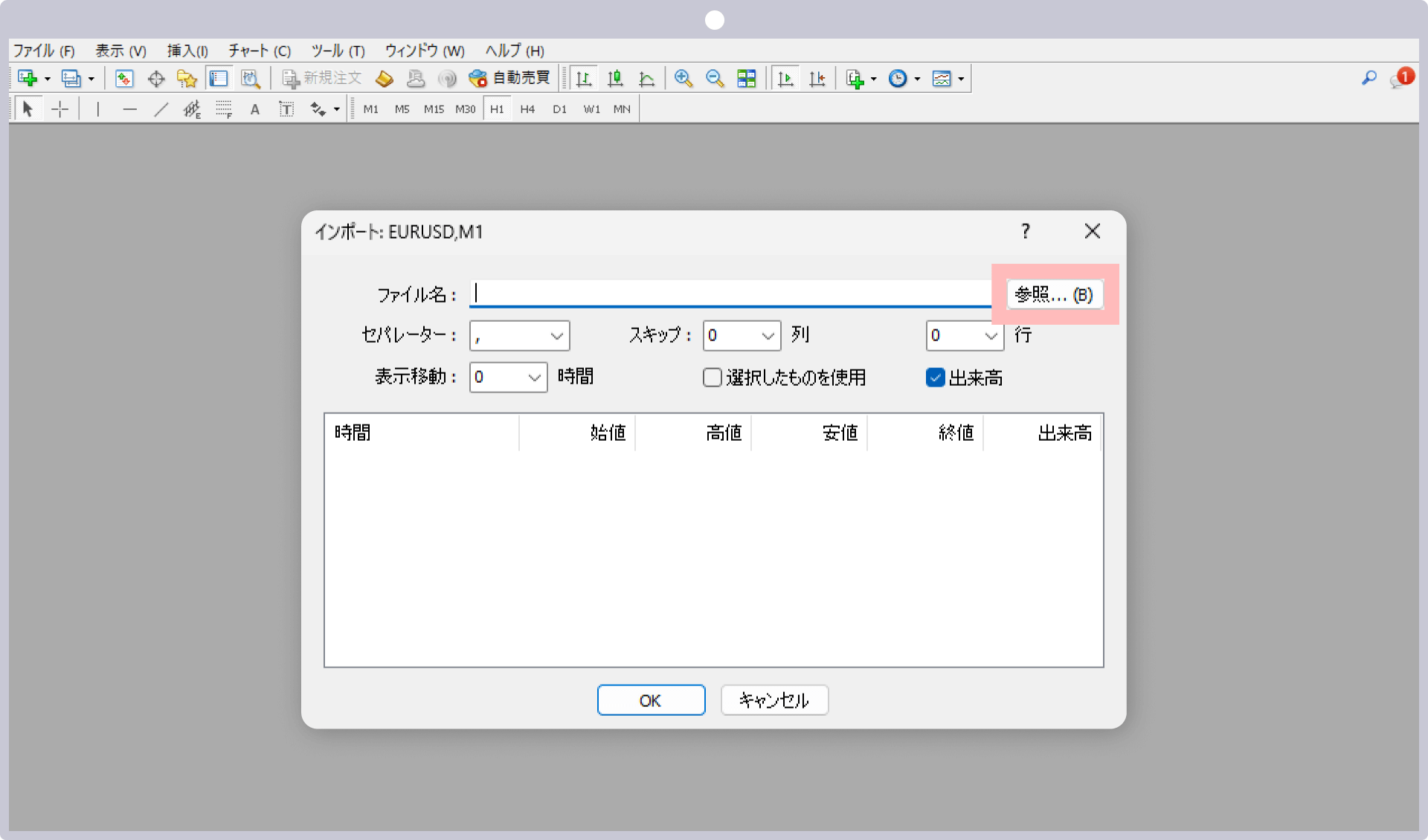The width and height of the screenshot is (1428, 840).
Task: Expand the Profiles dropdown arrow
Action: point(91,79)
